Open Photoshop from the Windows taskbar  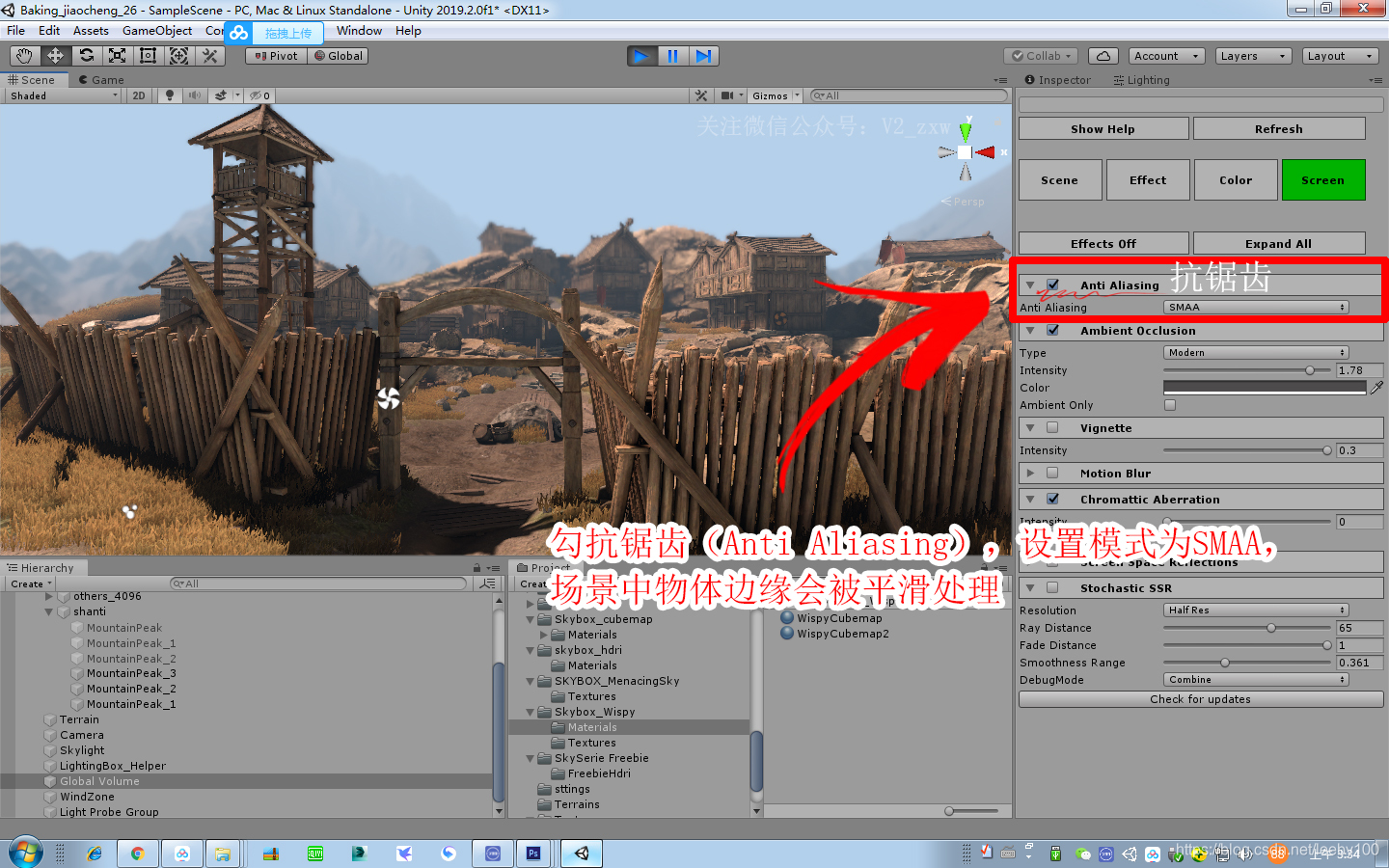(x=533, y=854)
